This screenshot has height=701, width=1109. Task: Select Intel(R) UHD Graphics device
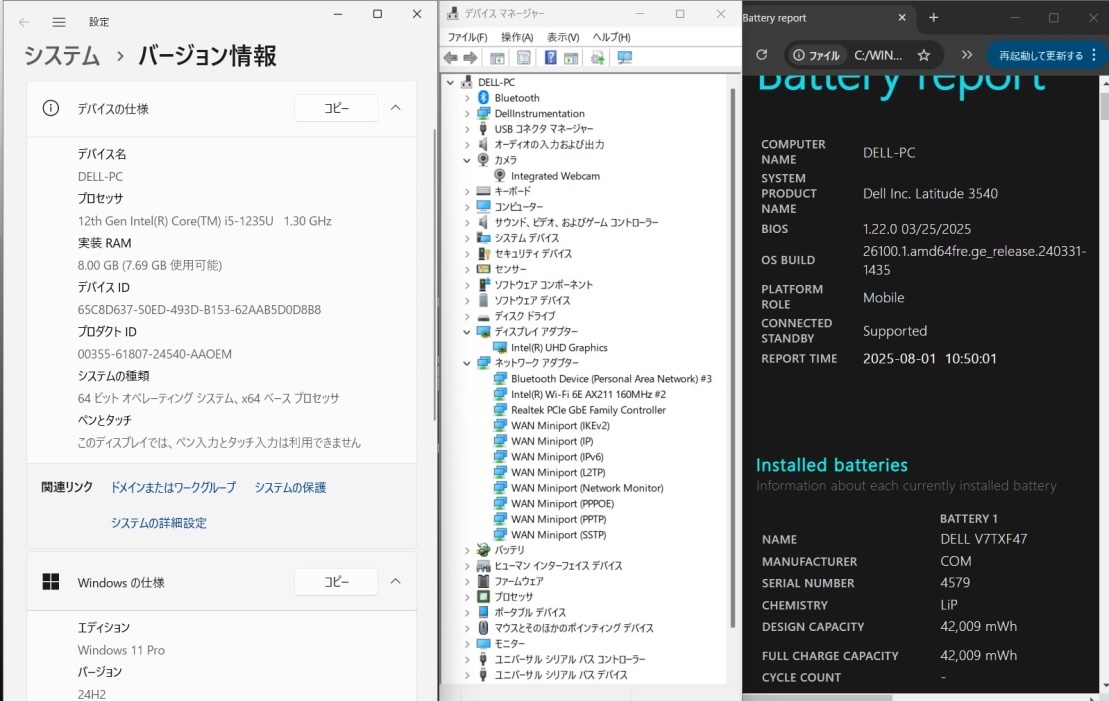pyautogui.click(x=559, y=347)
